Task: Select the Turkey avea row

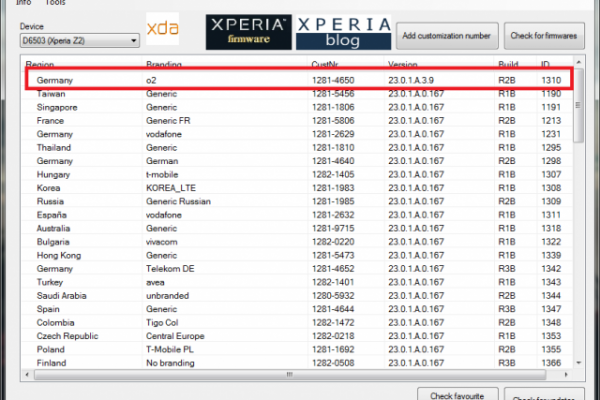Action: [298, 282]
